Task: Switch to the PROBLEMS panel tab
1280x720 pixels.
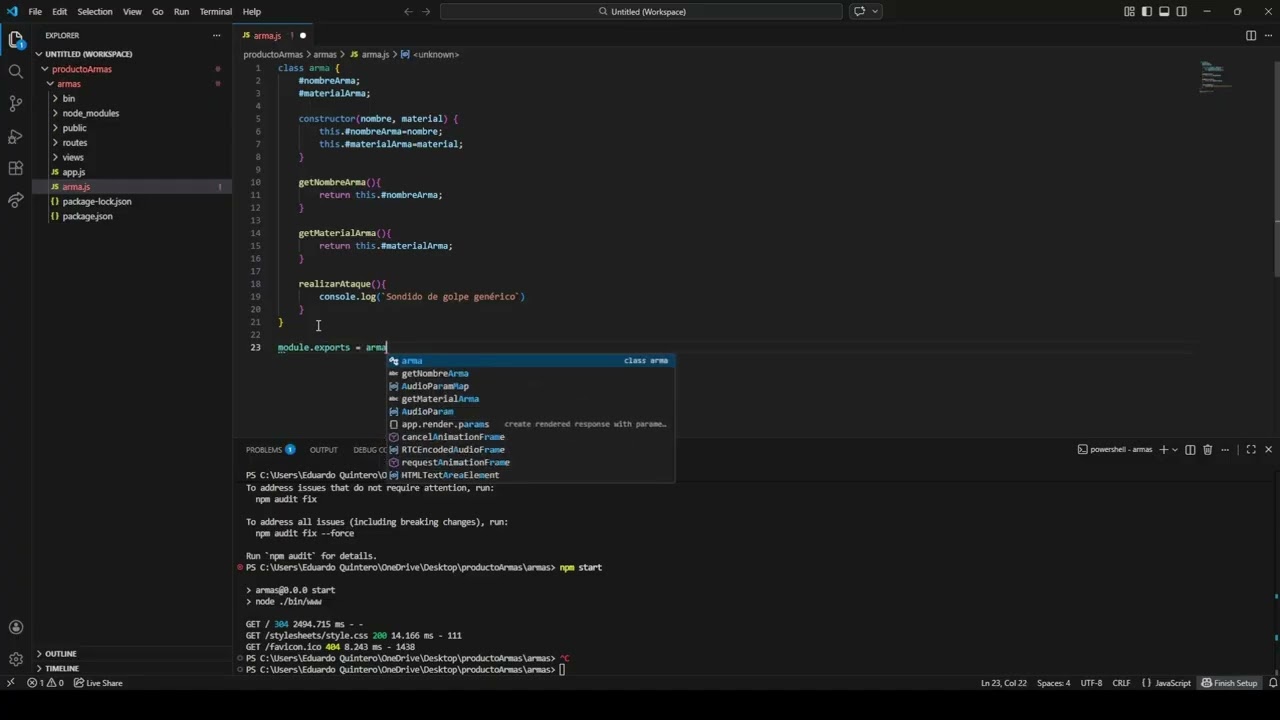Action: (270, 450)
